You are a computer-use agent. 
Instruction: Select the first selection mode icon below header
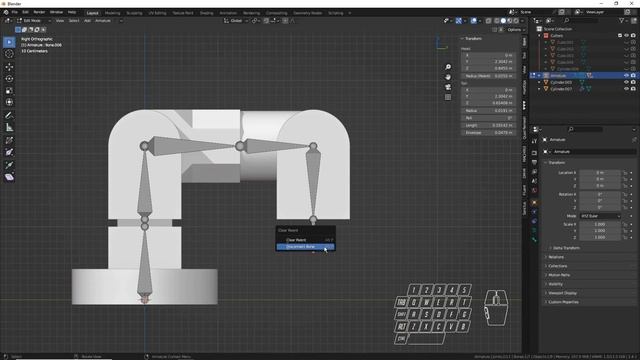(x=18, y=29)
